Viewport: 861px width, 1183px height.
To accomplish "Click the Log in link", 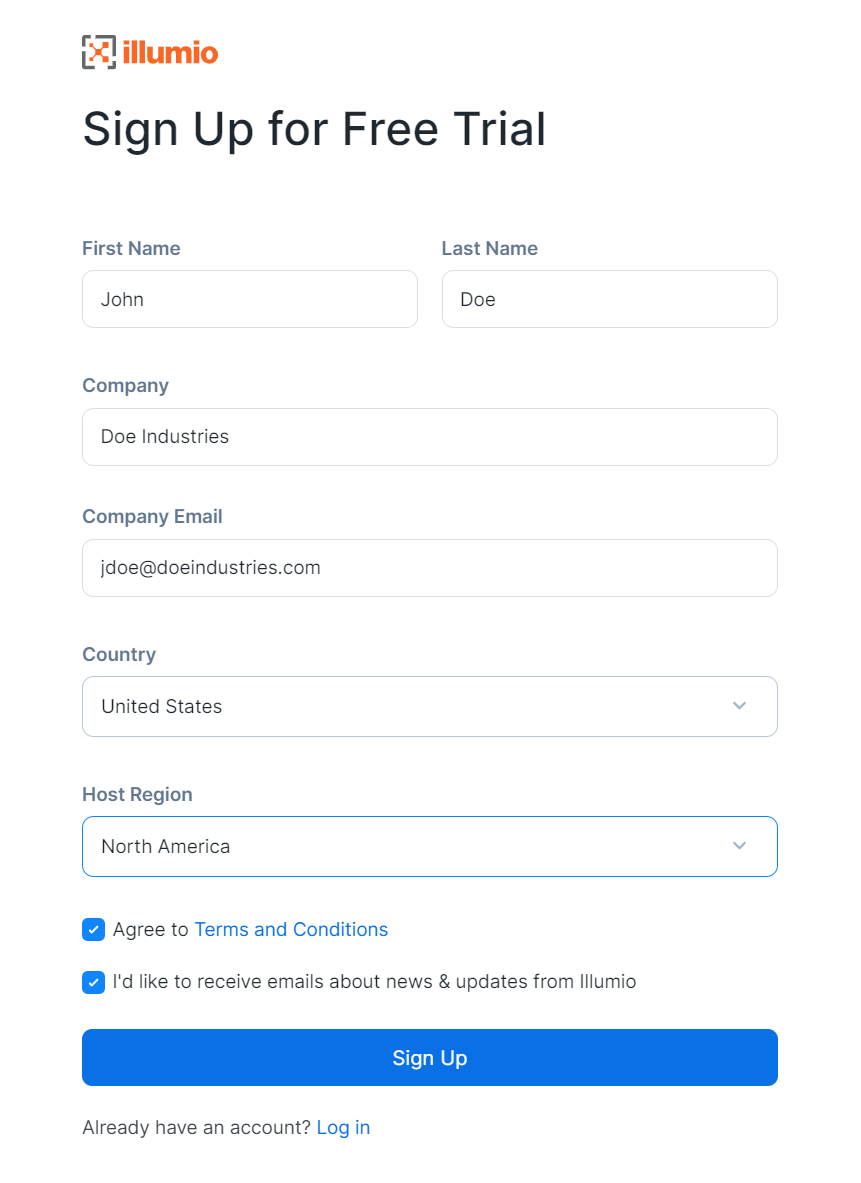I will [343, 1127].
